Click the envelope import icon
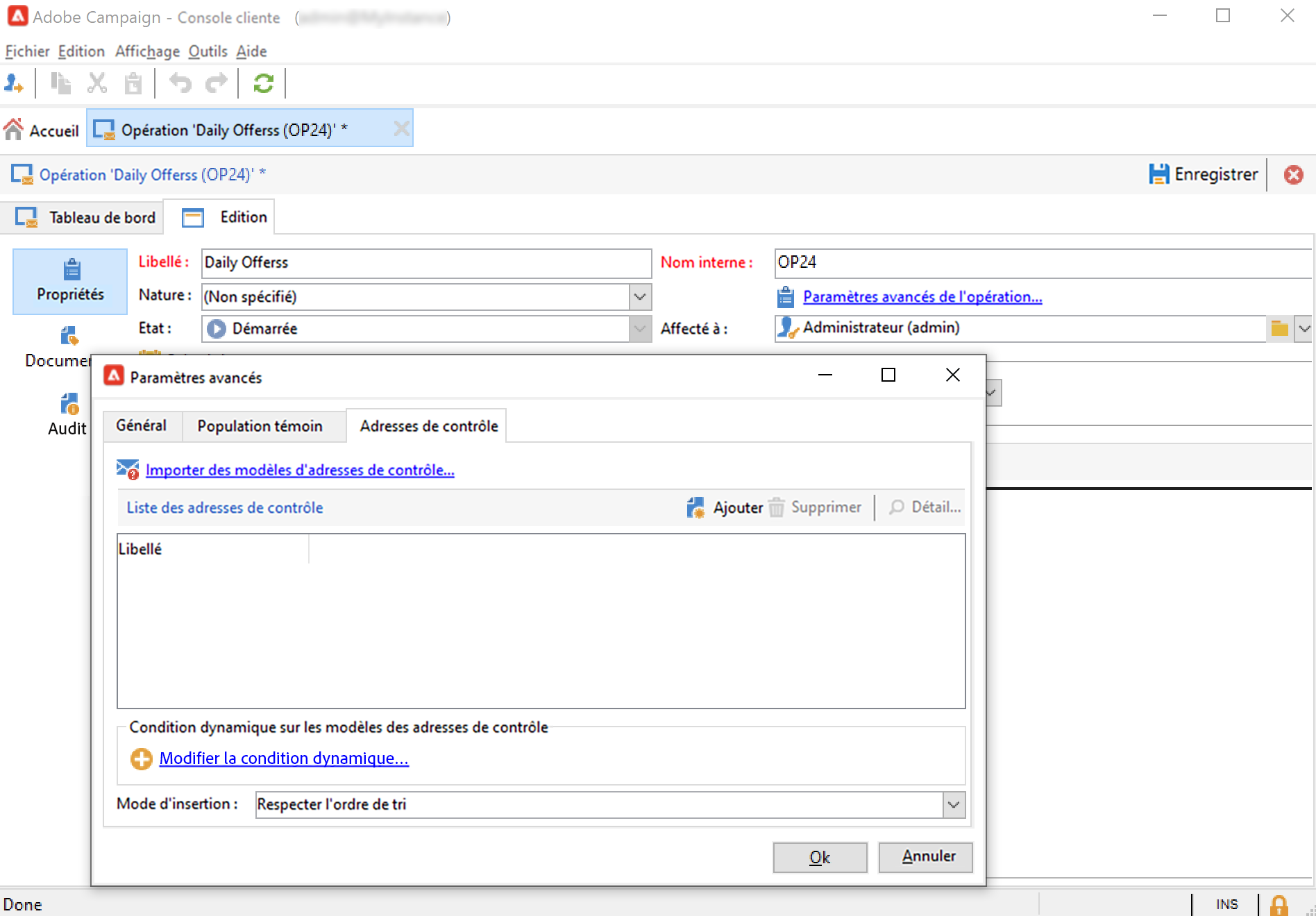 point(128,470)
